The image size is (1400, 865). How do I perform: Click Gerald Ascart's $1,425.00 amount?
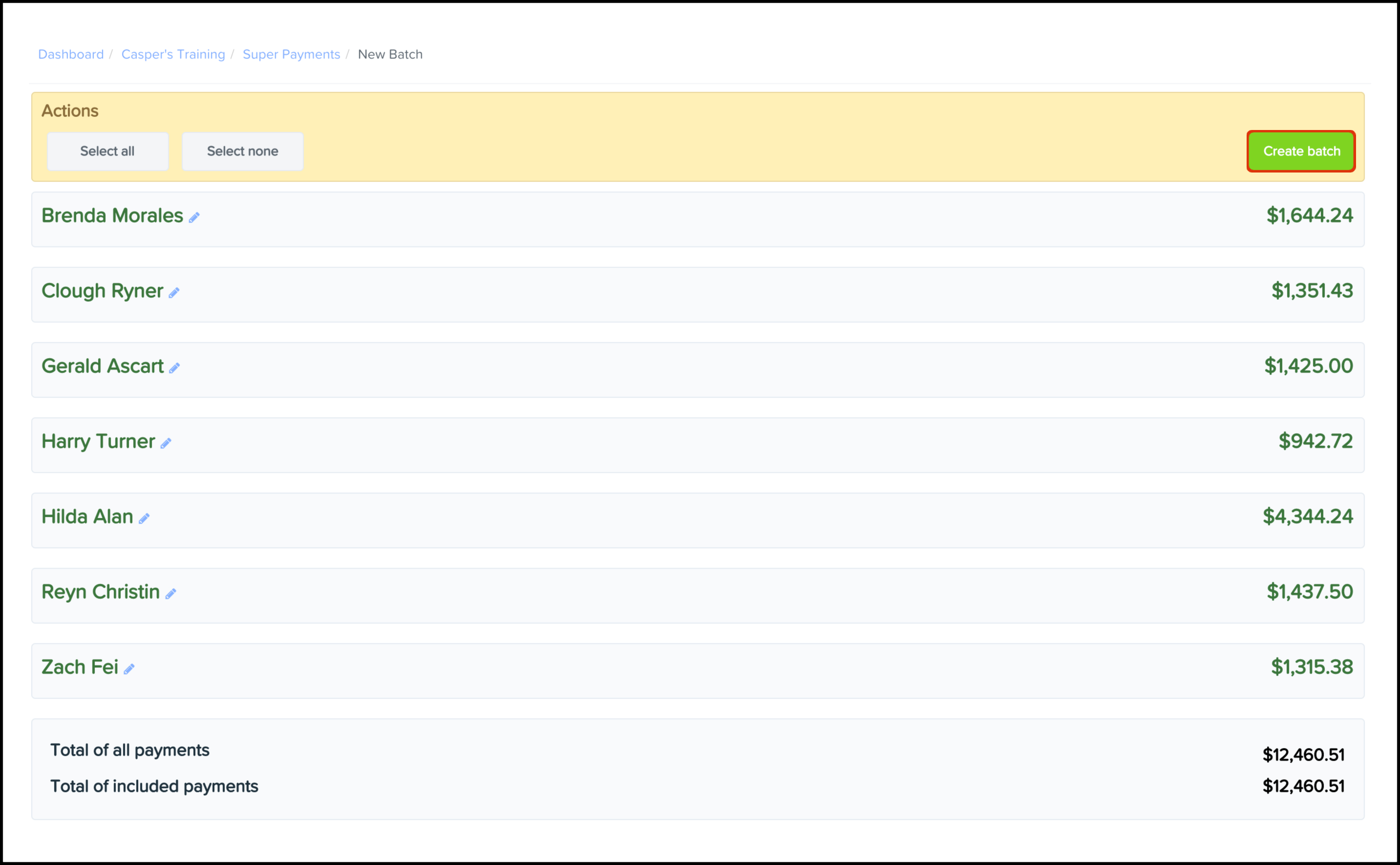[1308, 366]
